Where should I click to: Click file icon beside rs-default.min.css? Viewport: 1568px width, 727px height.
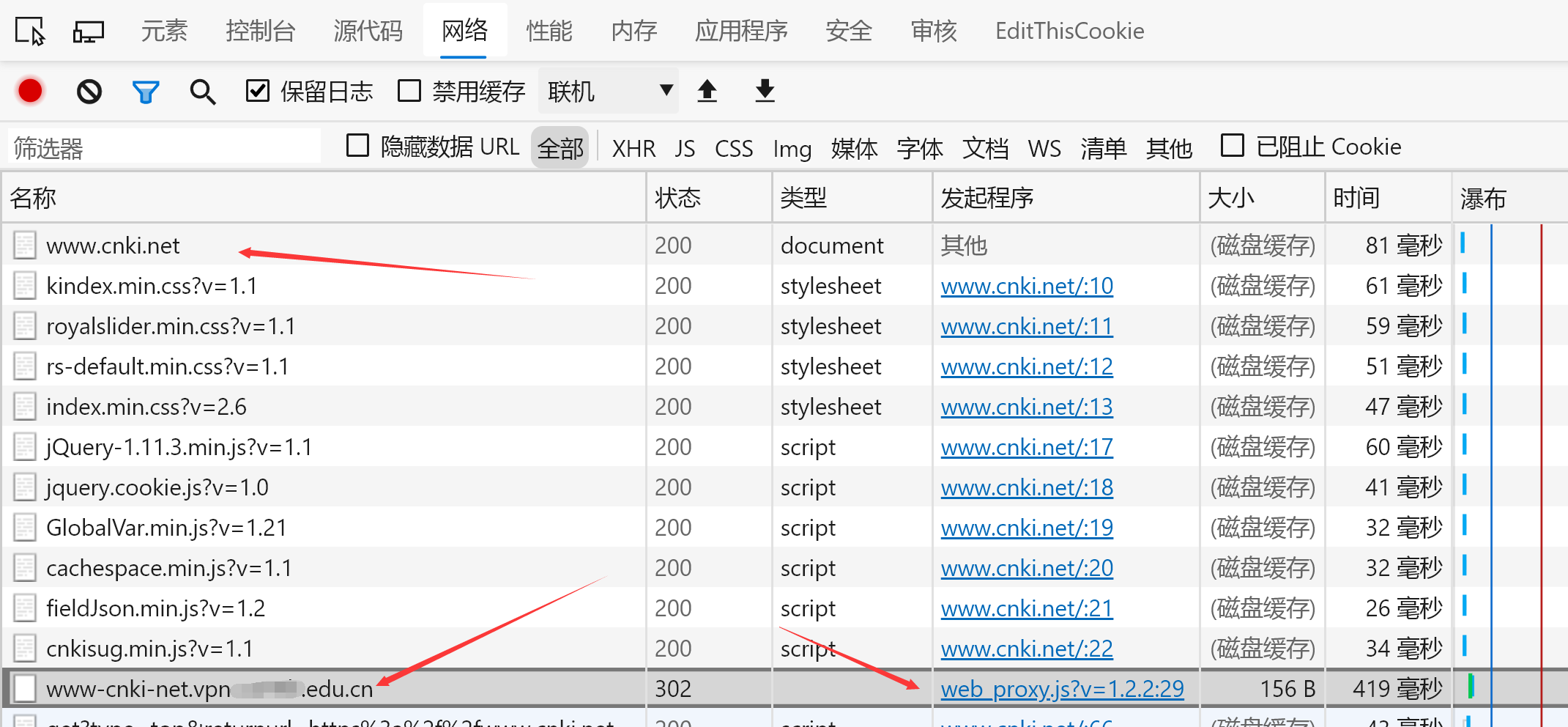25,366
